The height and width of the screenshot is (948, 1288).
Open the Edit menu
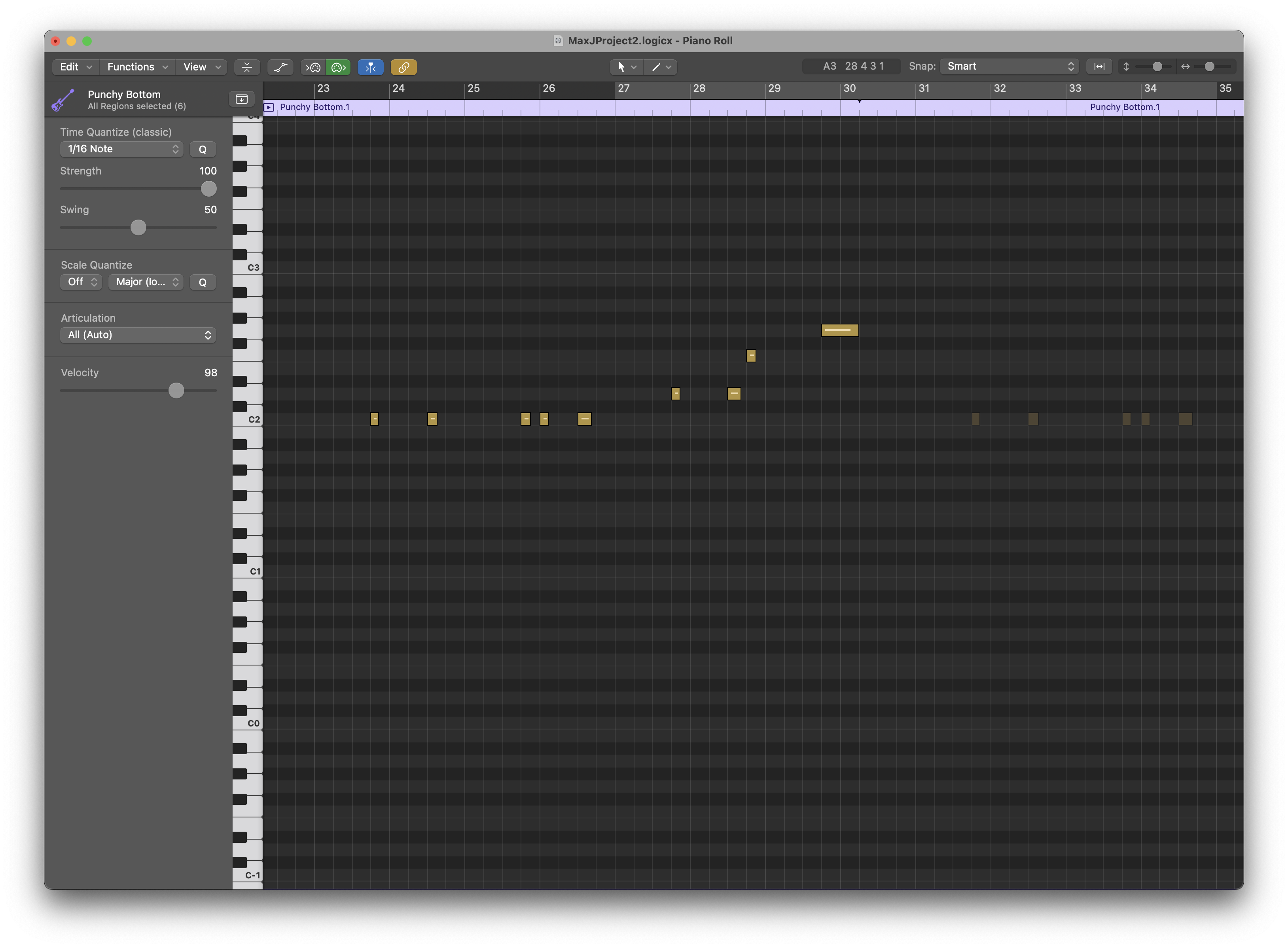(x=75, y=67)
